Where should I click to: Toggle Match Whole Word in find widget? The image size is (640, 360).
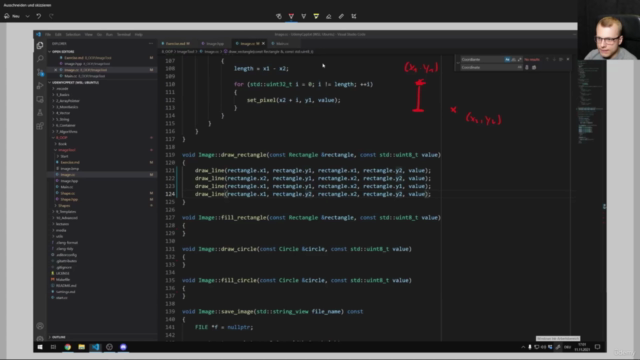pos(513,60)
